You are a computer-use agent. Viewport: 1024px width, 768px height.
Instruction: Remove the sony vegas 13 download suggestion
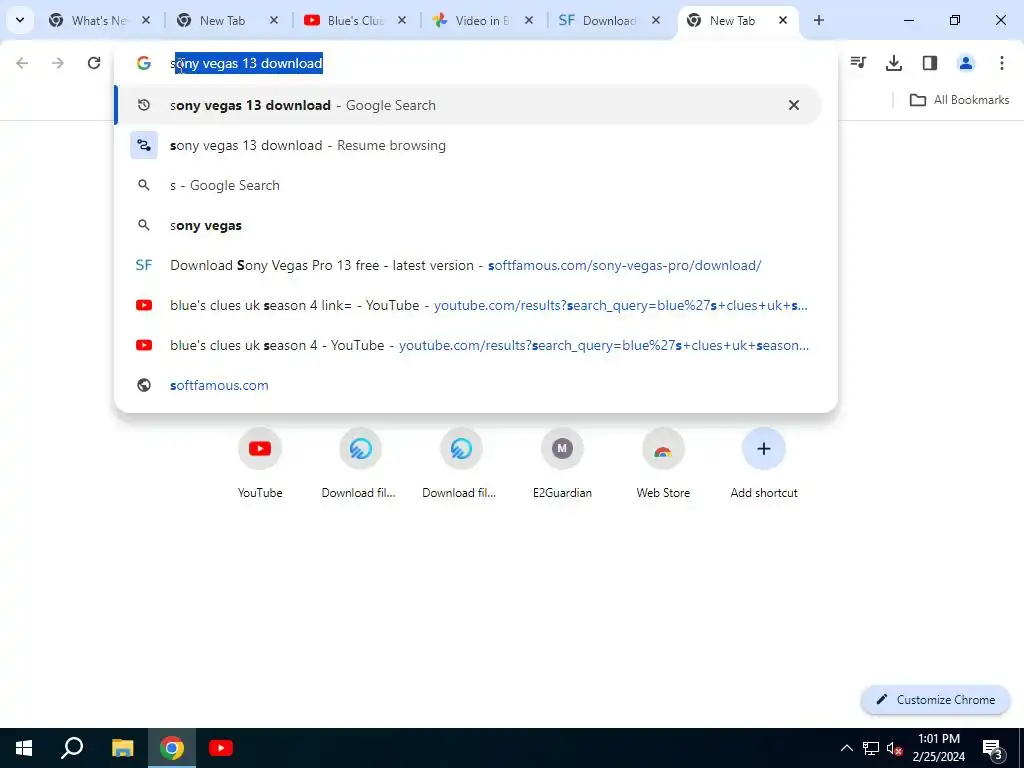click(x=793, y=105)
